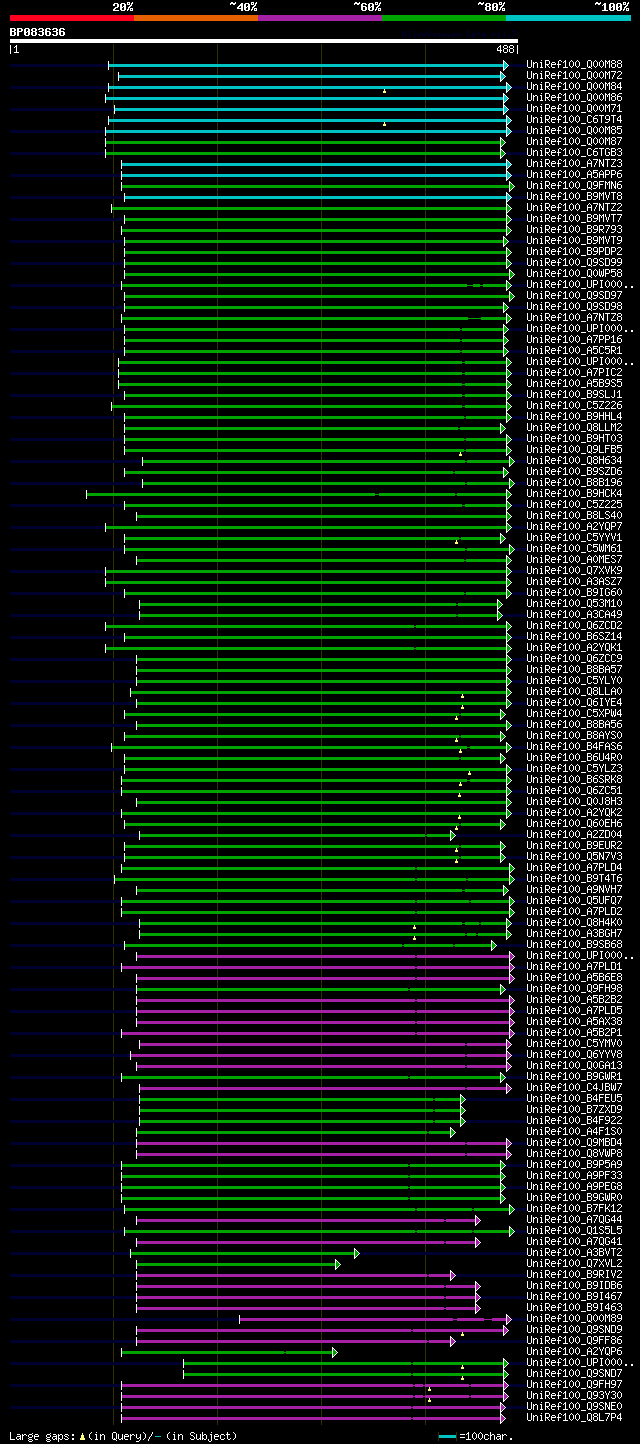Click the UniRef100_Q9FH98 label

pyautogui.click(x=574, y=988)
